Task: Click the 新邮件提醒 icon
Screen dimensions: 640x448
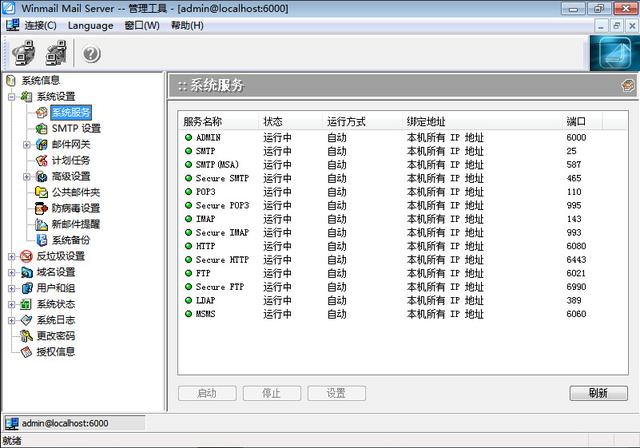Action: pos(41,224)
